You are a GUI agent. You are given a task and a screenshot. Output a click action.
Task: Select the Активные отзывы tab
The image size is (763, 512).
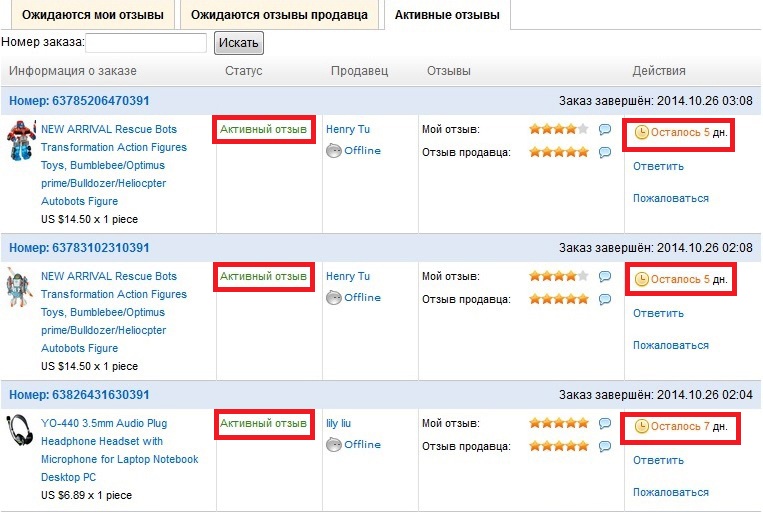click(447, 15)
